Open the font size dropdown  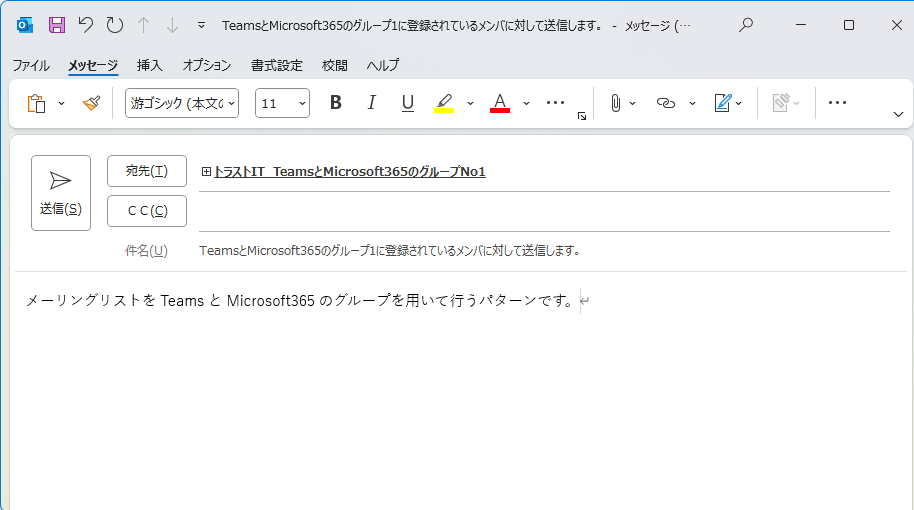282,103
